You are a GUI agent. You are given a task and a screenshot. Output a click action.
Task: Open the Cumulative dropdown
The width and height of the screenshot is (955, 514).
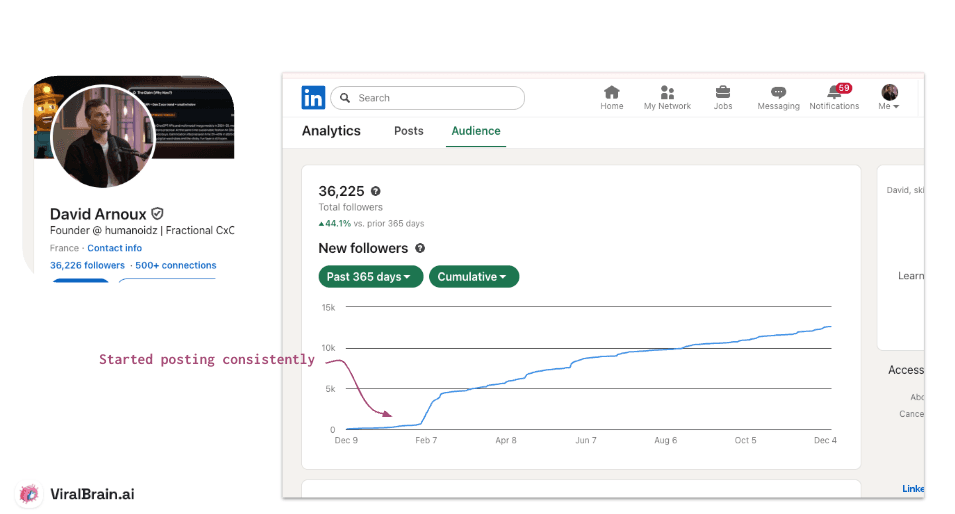click(x=474, y=276)
